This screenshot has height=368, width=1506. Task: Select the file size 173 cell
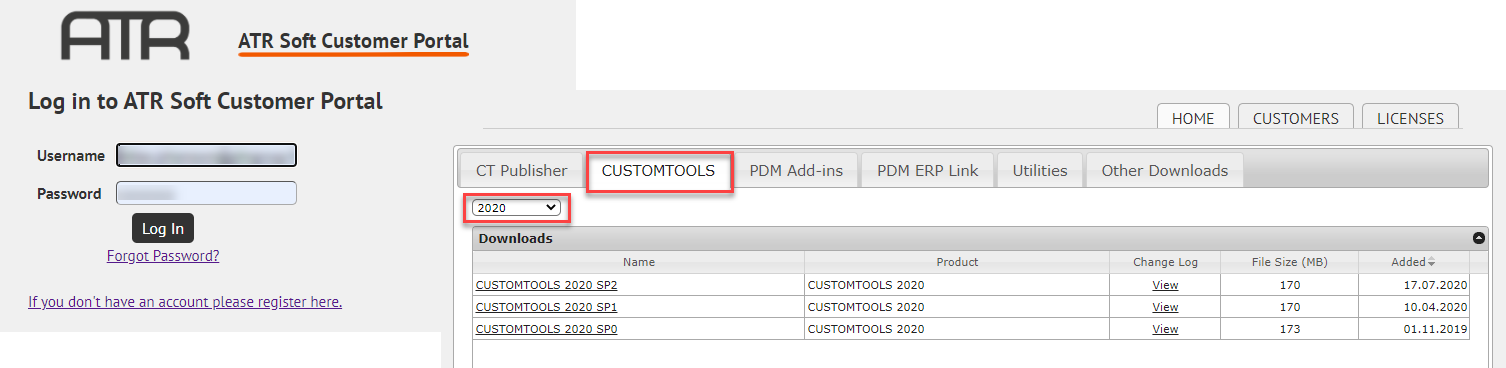coord(1290,329)
